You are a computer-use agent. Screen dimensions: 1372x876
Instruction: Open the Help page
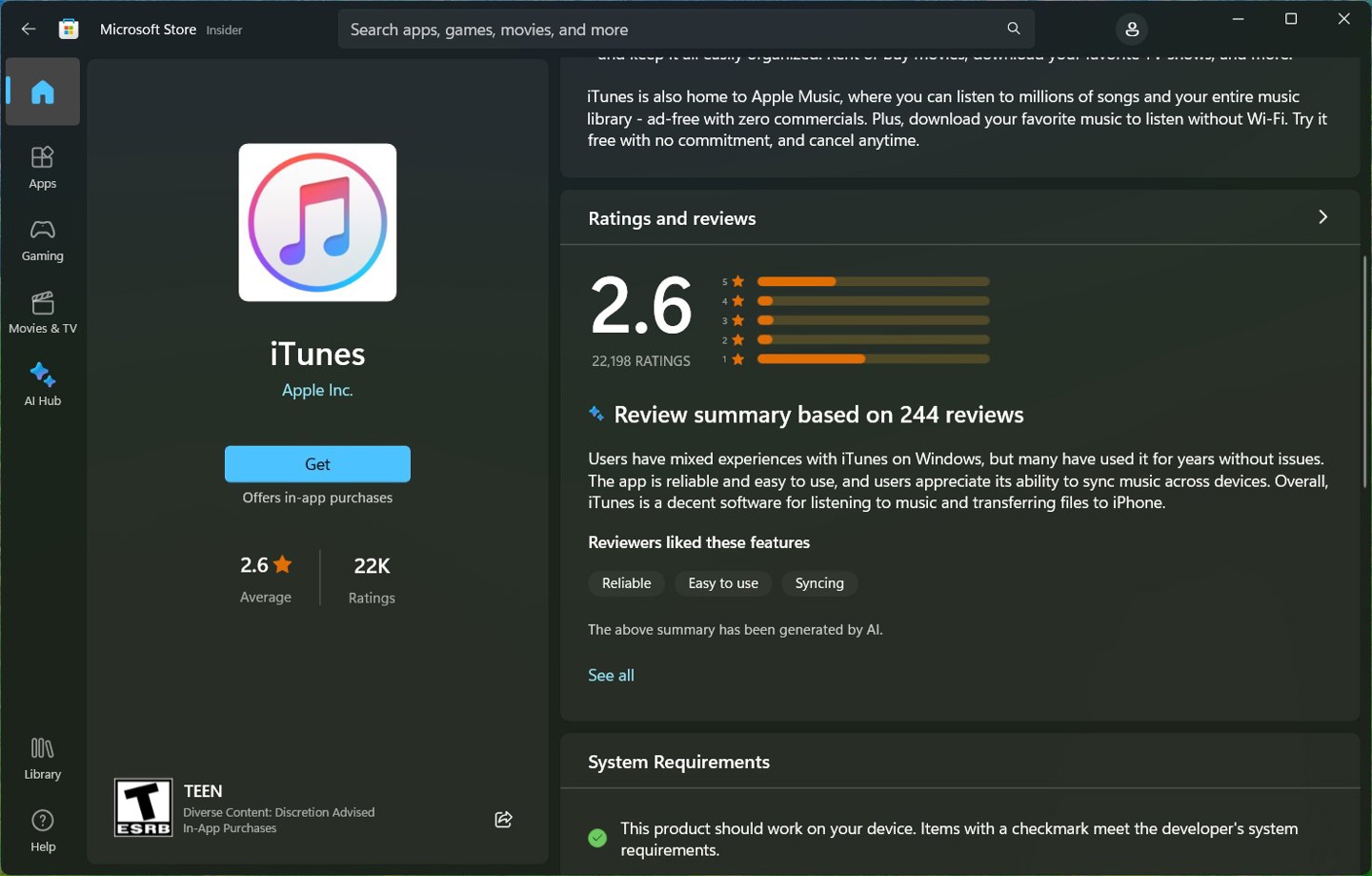(43, 830)
